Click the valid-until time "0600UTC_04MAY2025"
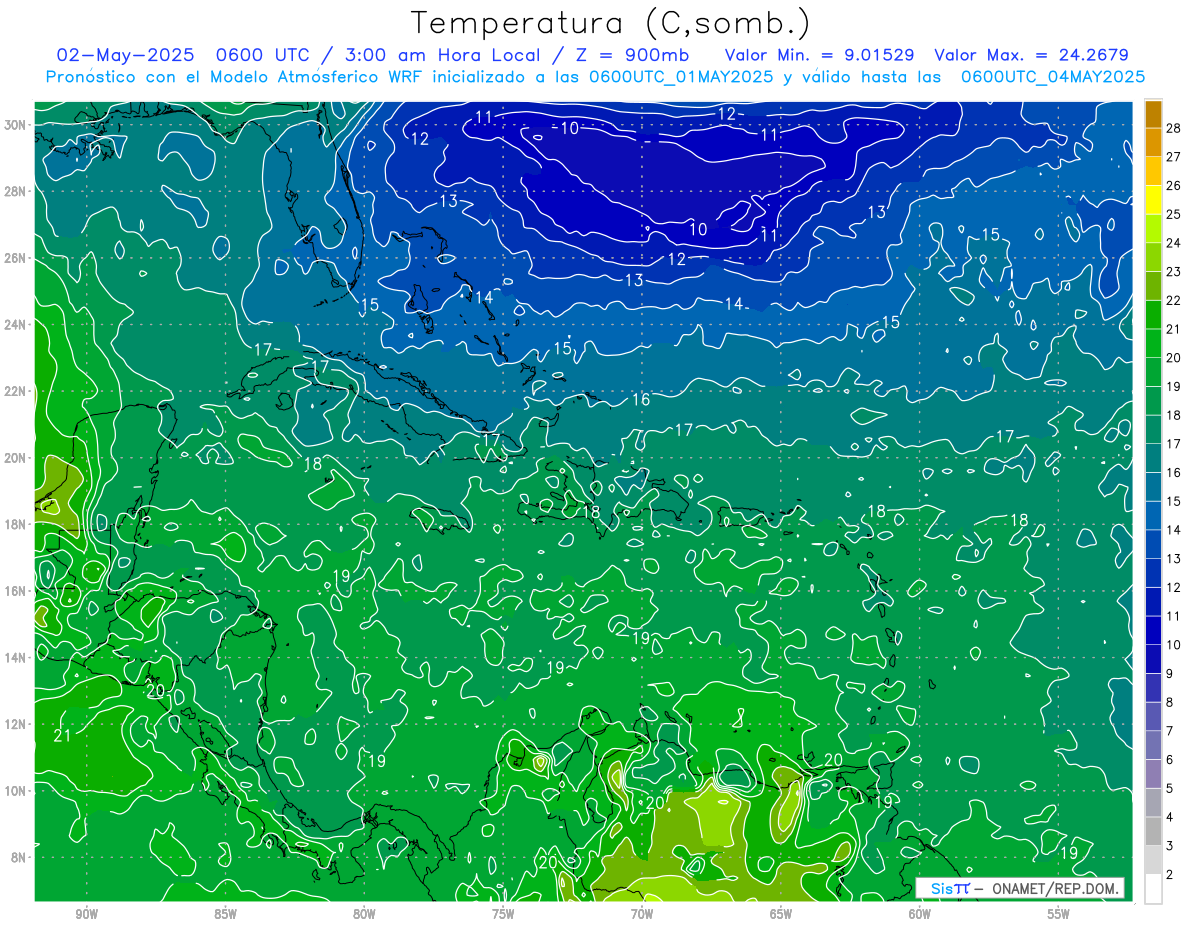1200x927 pixels. point(1053,77)
